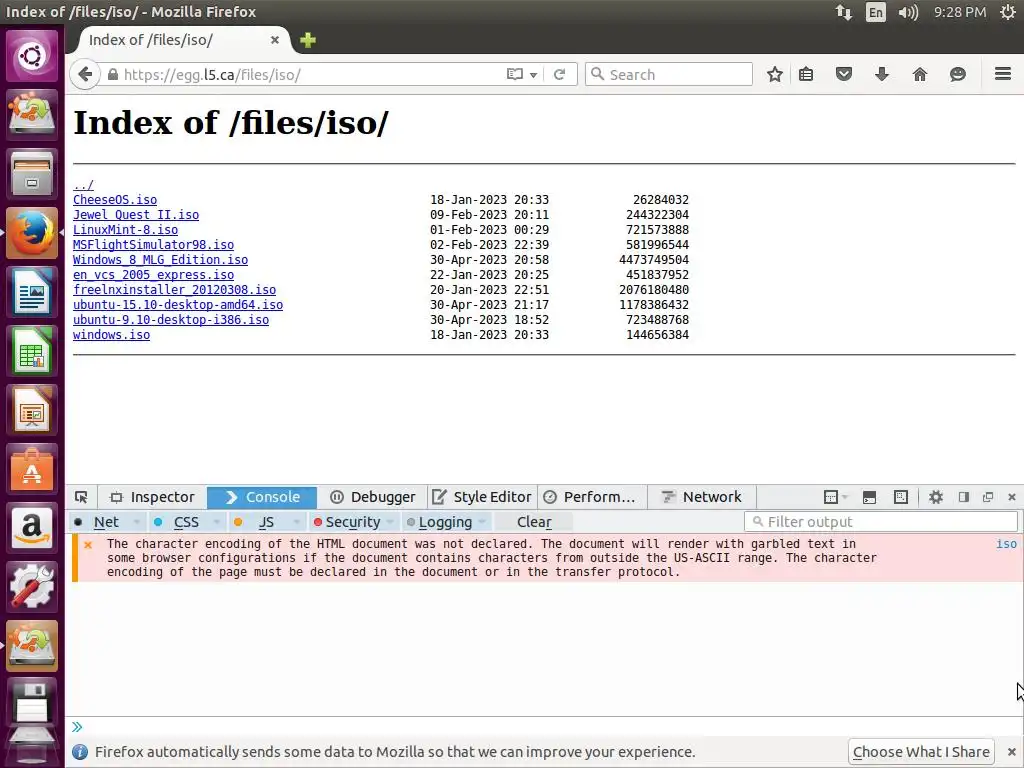Open frame selection devtools dropdown icon

pos(835,497)
